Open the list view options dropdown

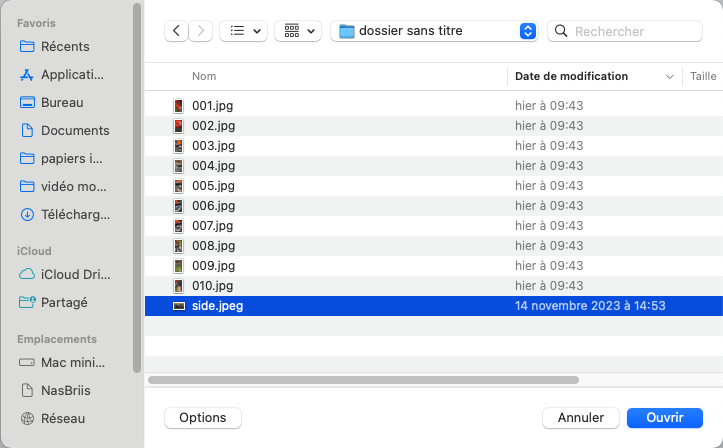coord(242,31)
